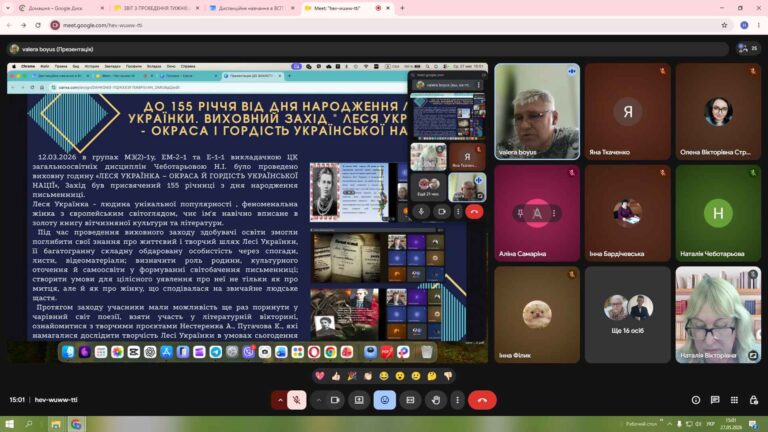
Task: Open the 'Ще 16 осіб' tile
Action: click(628, 314)
